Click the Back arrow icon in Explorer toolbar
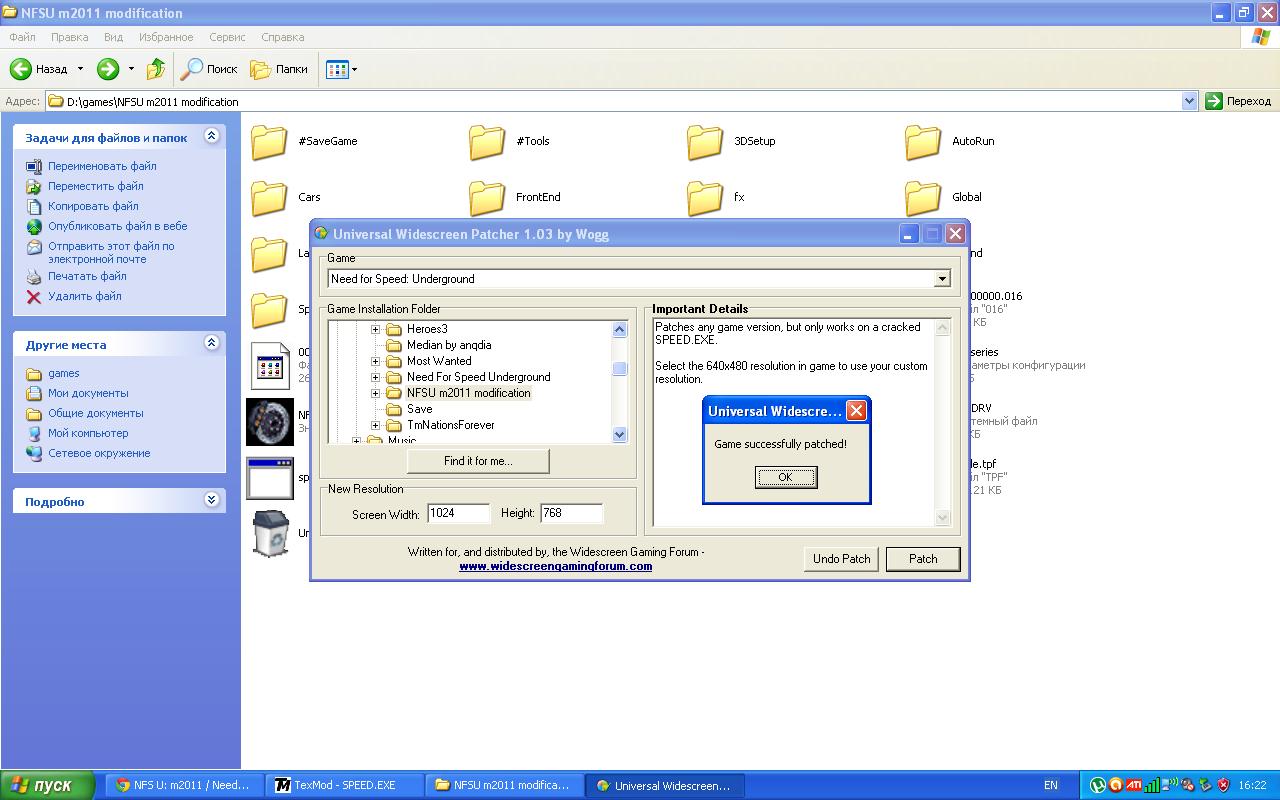 [21, 69]
